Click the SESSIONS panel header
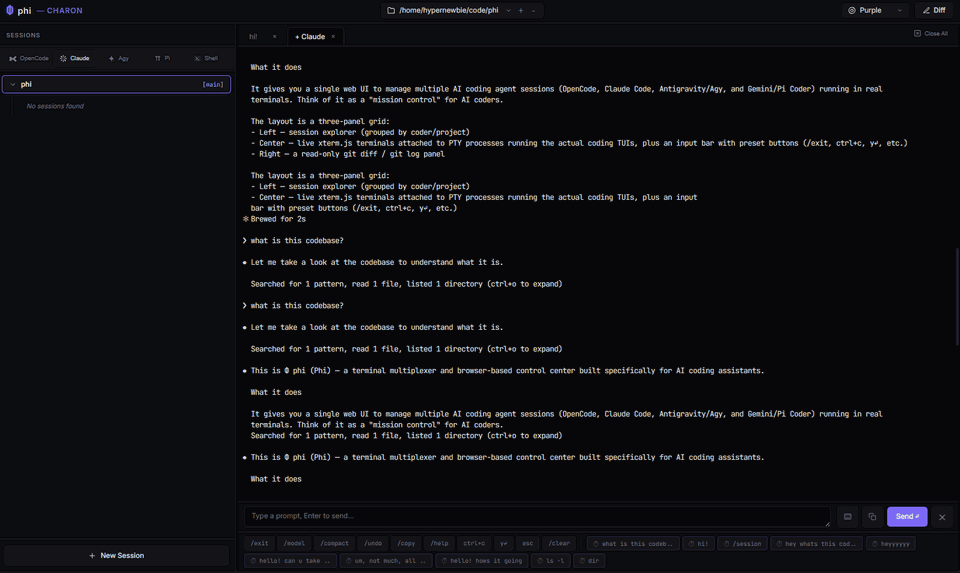The width and height of the screenshot is (960, 573). [23, 35]
